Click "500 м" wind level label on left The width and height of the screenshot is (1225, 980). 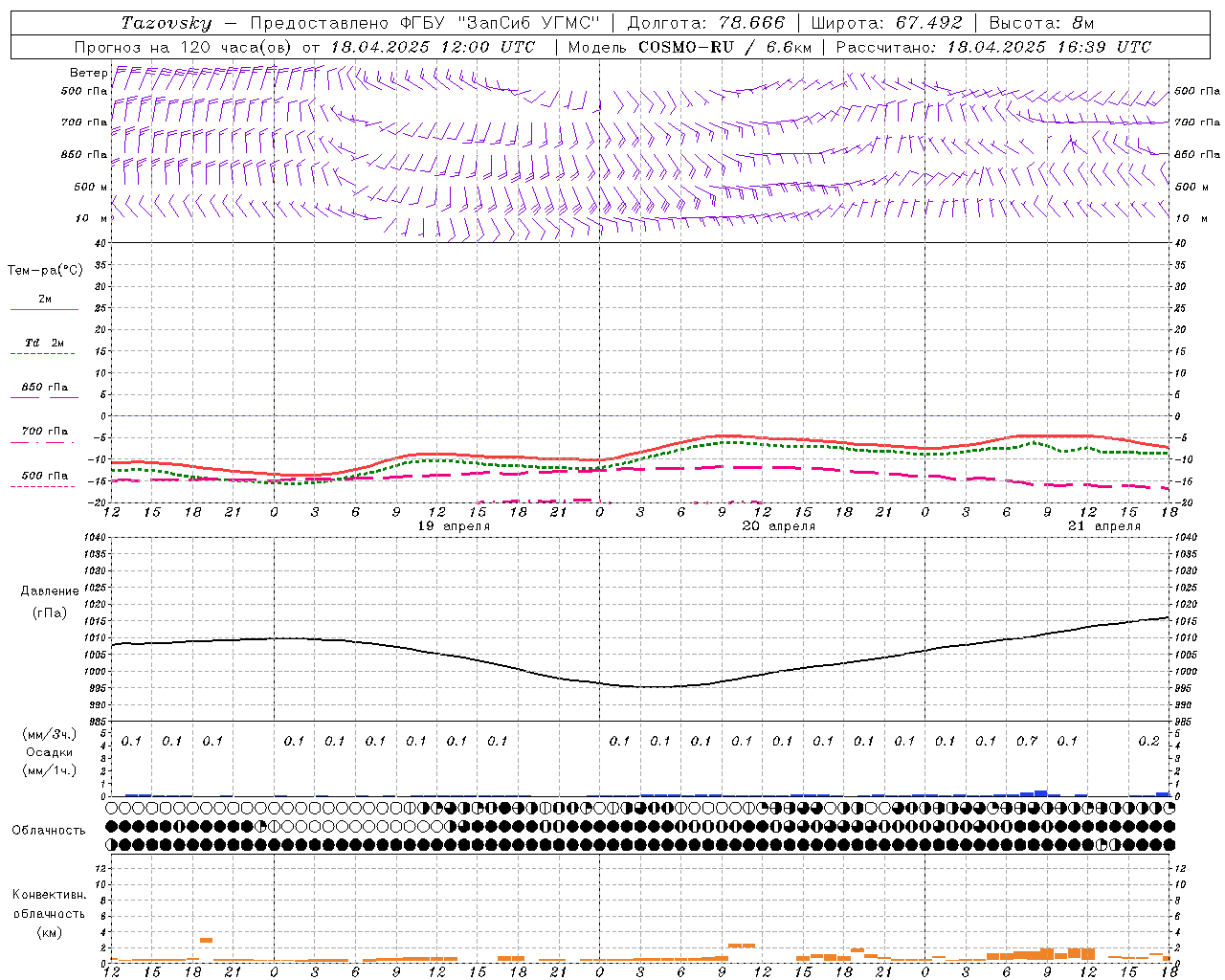click(91, 187)
